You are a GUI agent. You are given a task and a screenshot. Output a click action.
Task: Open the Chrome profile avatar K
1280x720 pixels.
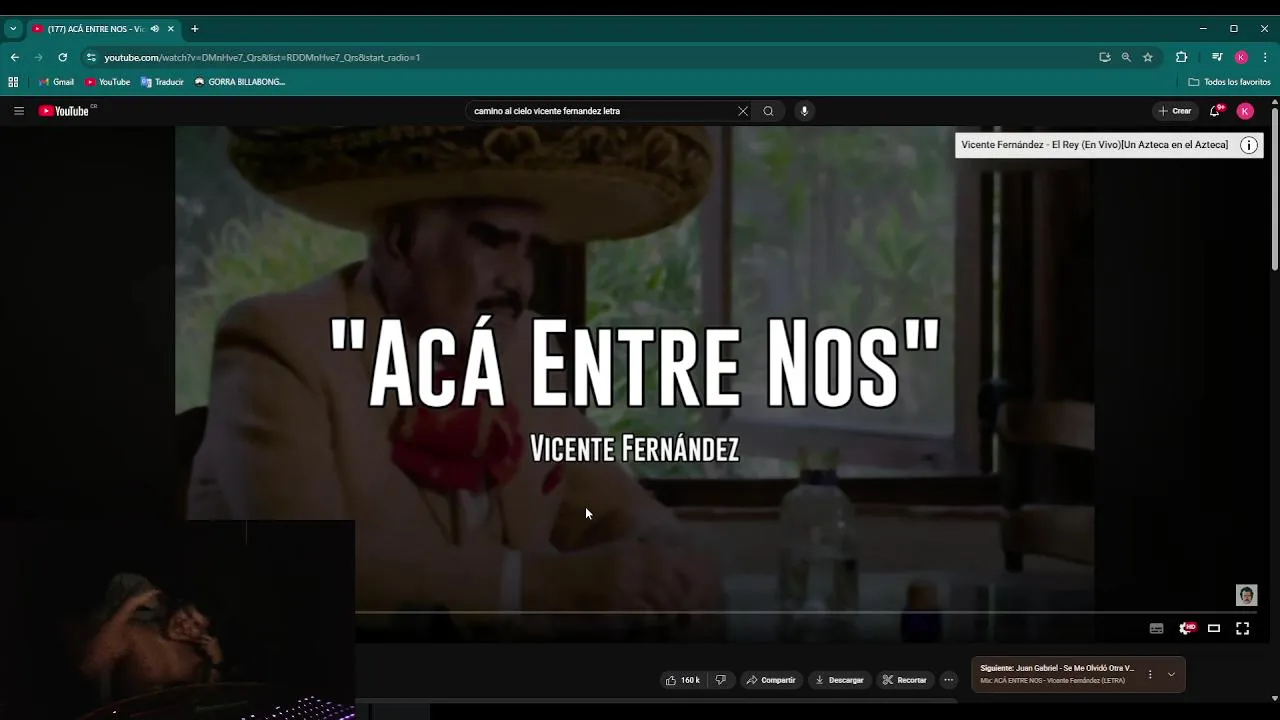1241,57
